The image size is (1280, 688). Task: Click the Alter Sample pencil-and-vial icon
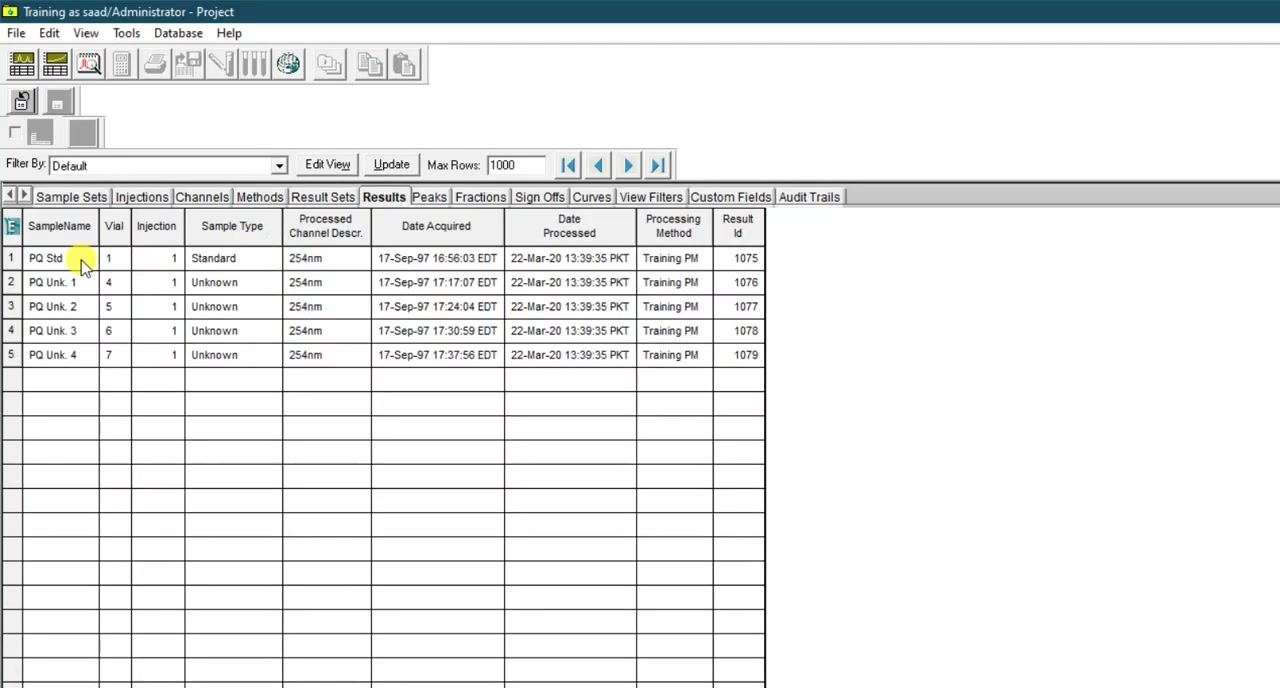pyautogui.click(x=221, y=65)
